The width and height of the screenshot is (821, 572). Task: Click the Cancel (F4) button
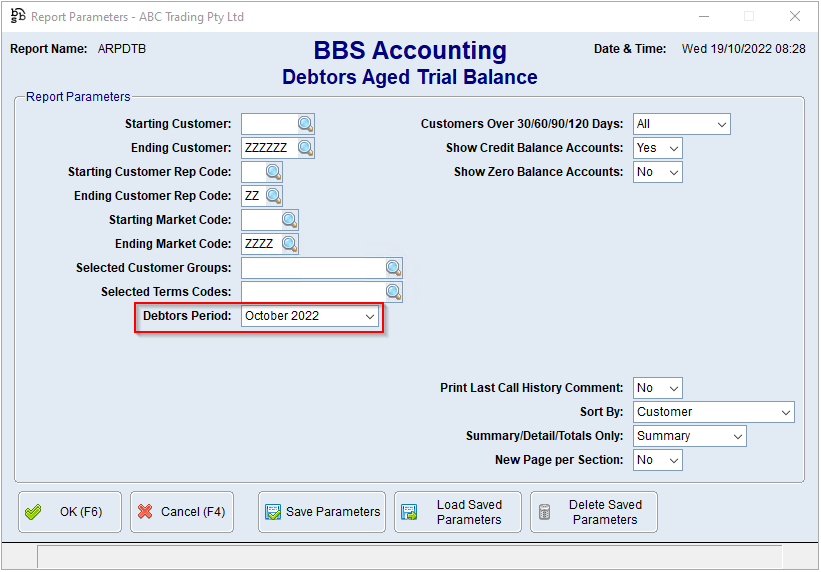[x=182, y=512]
